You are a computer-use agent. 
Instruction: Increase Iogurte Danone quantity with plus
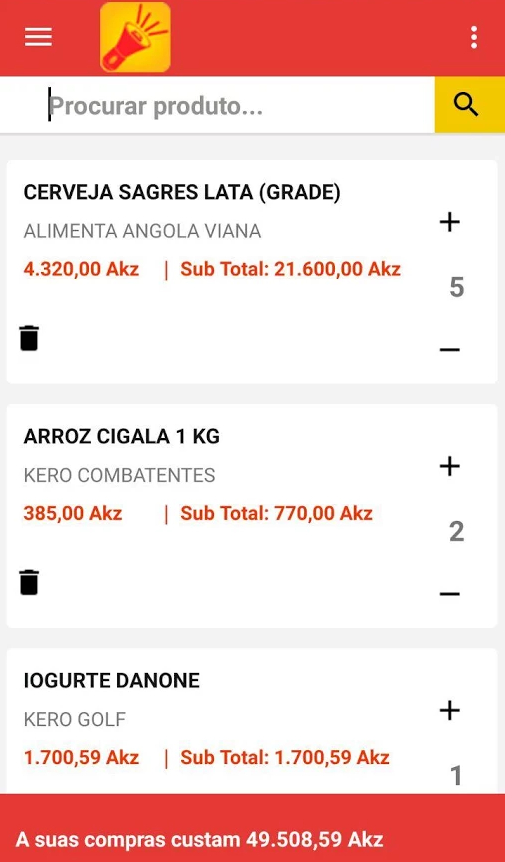click(x=449, y=711)
